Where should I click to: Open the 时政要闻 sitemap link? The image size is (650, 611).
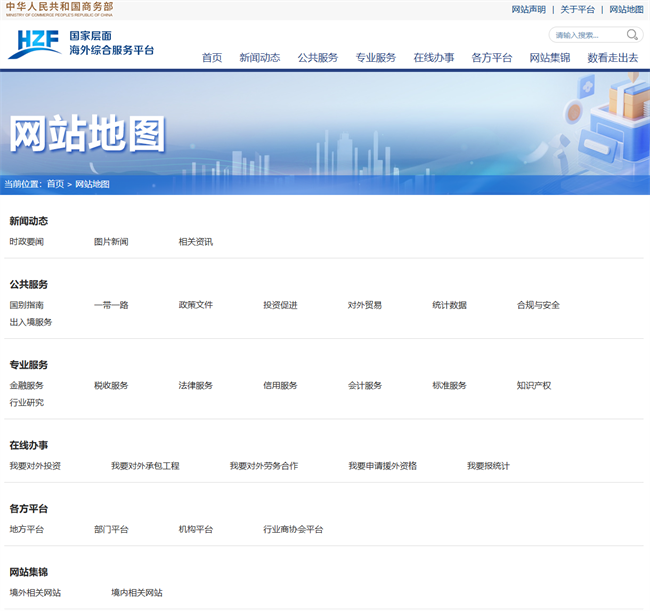pyautogui.click(x=27, y=242)
